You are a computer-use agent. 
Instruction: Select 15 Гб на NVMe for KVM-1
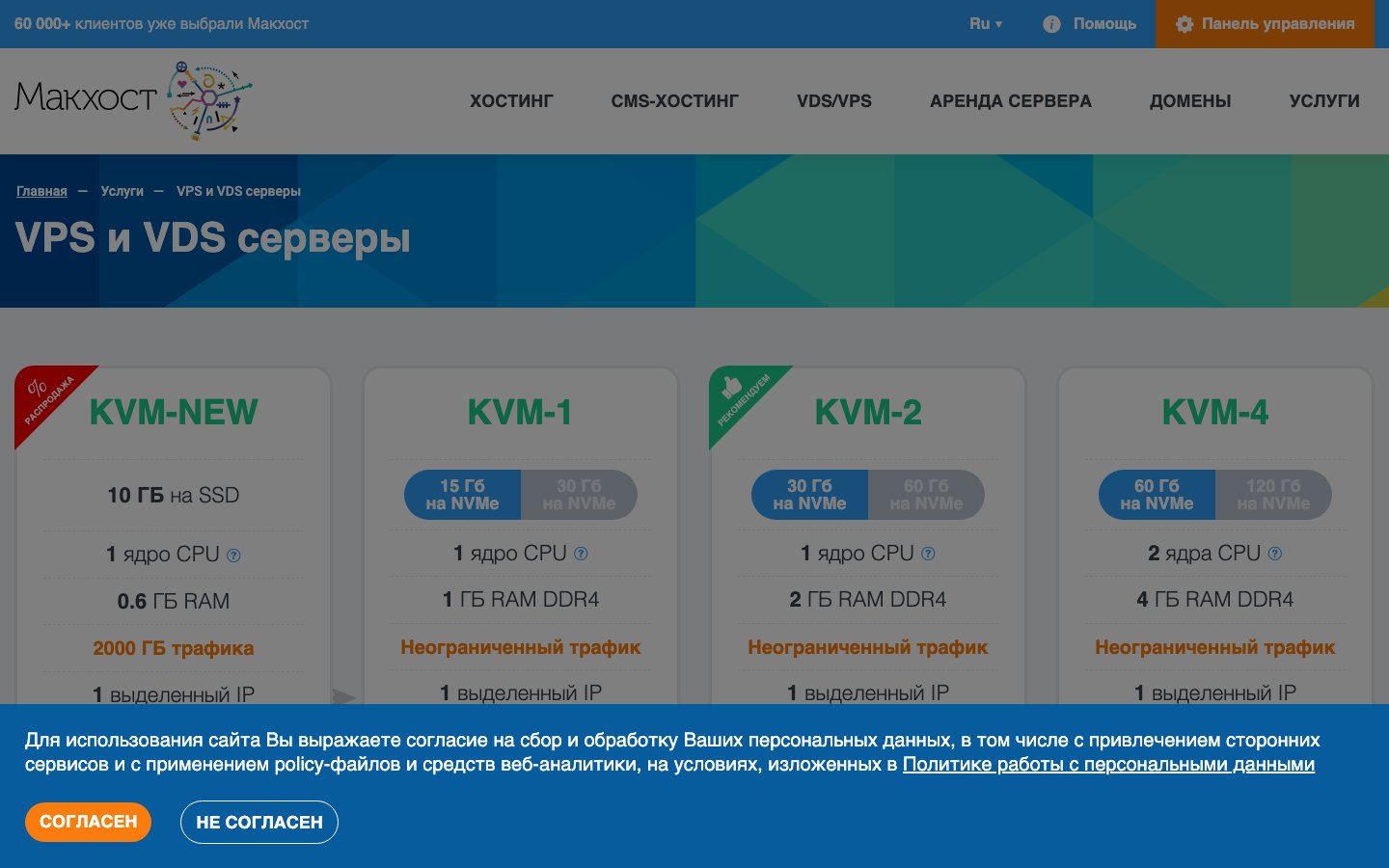pos(463,495)
